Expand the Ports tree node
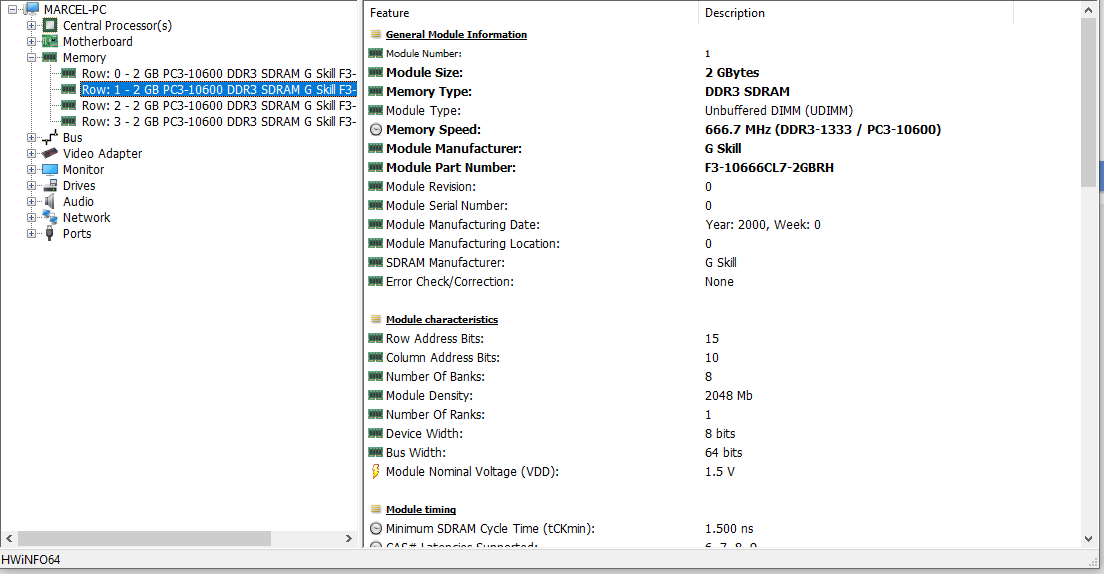 pyautogui.click(x=31, y=234)
